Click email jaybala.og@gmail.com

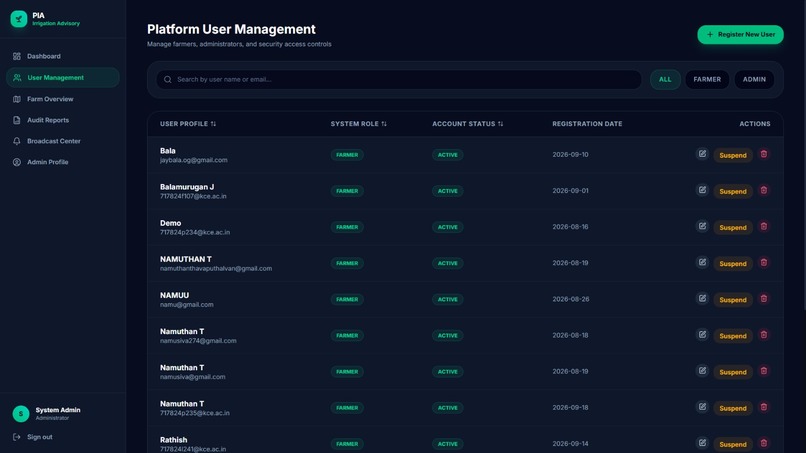(x=193, y=160)
